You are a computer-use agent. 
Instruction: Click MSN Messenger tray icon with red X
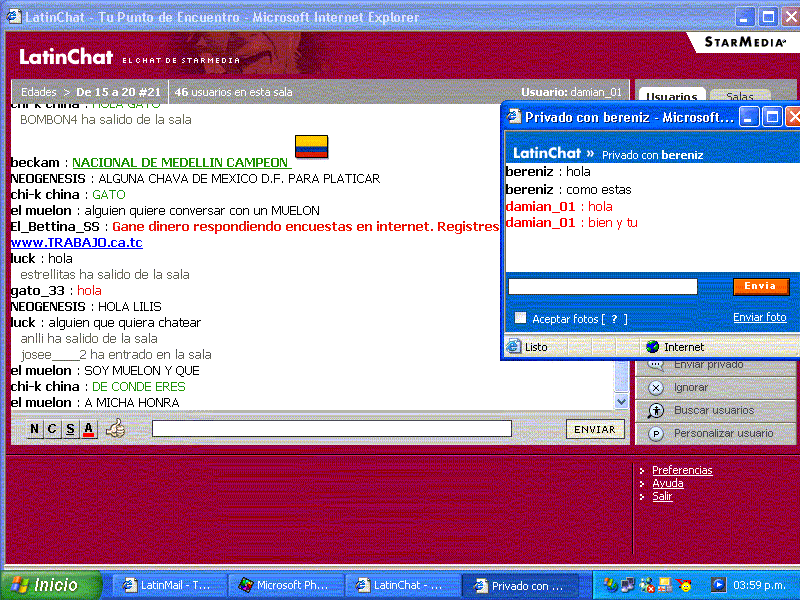[x=647, y=585]
